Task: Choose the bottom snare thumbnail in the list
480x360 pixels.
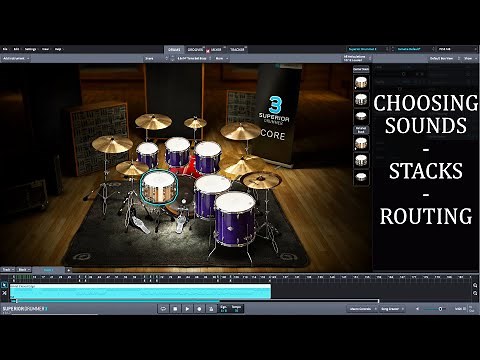Action: 361,177
